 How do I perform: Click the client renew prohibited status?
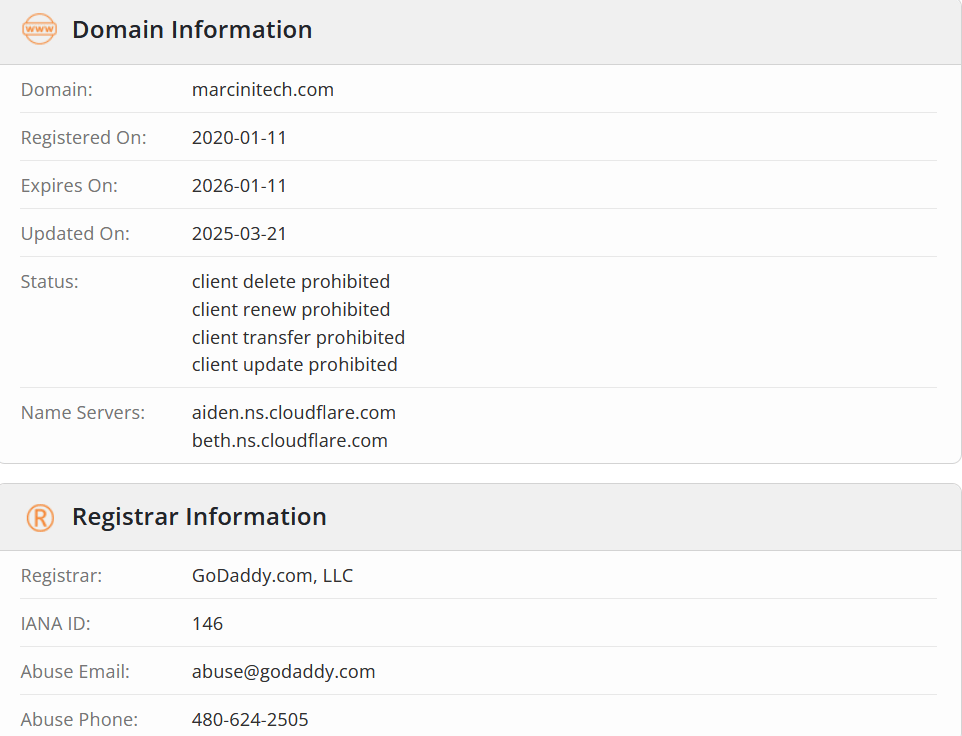coord(291,310)
